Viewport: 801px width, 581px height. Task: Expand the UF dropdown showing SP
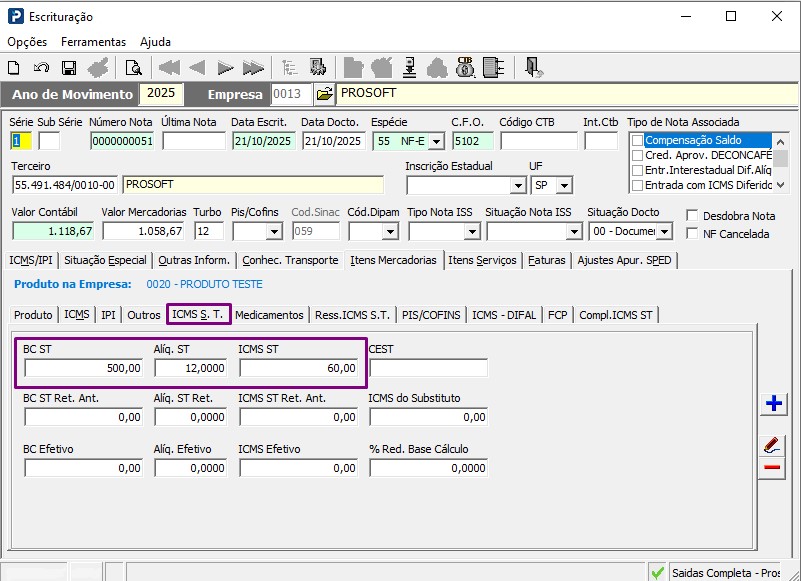(x=565, y=186)
